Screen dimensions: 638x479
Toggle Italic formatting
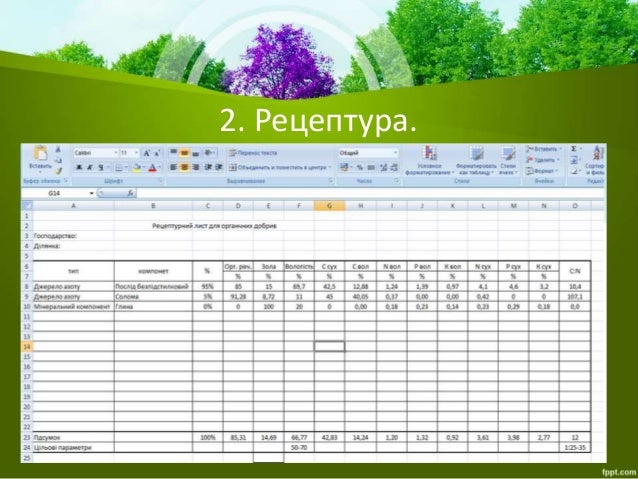point(90,168)
